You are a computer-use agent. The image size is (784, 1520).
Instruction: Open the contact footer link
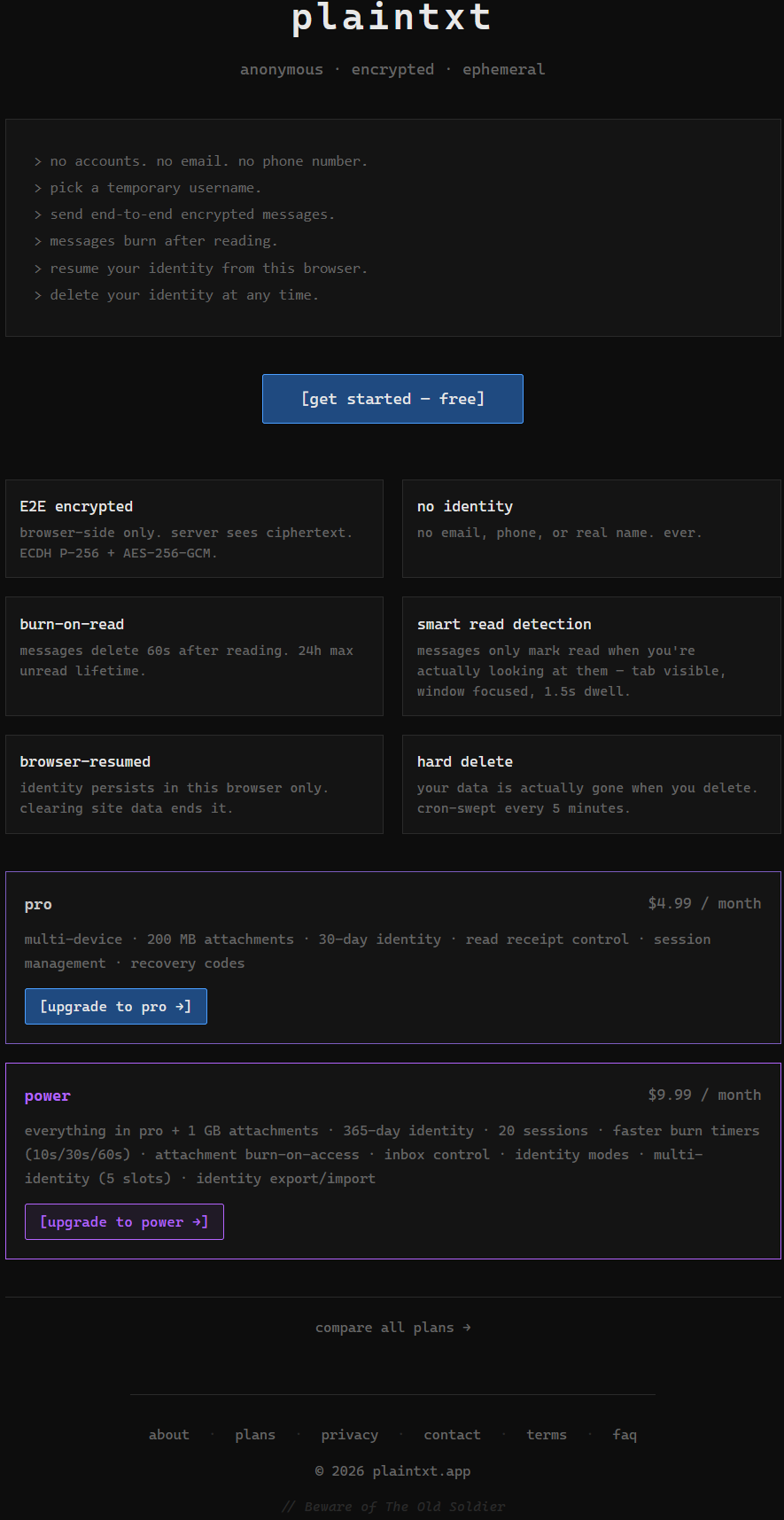click(452, 1435)
